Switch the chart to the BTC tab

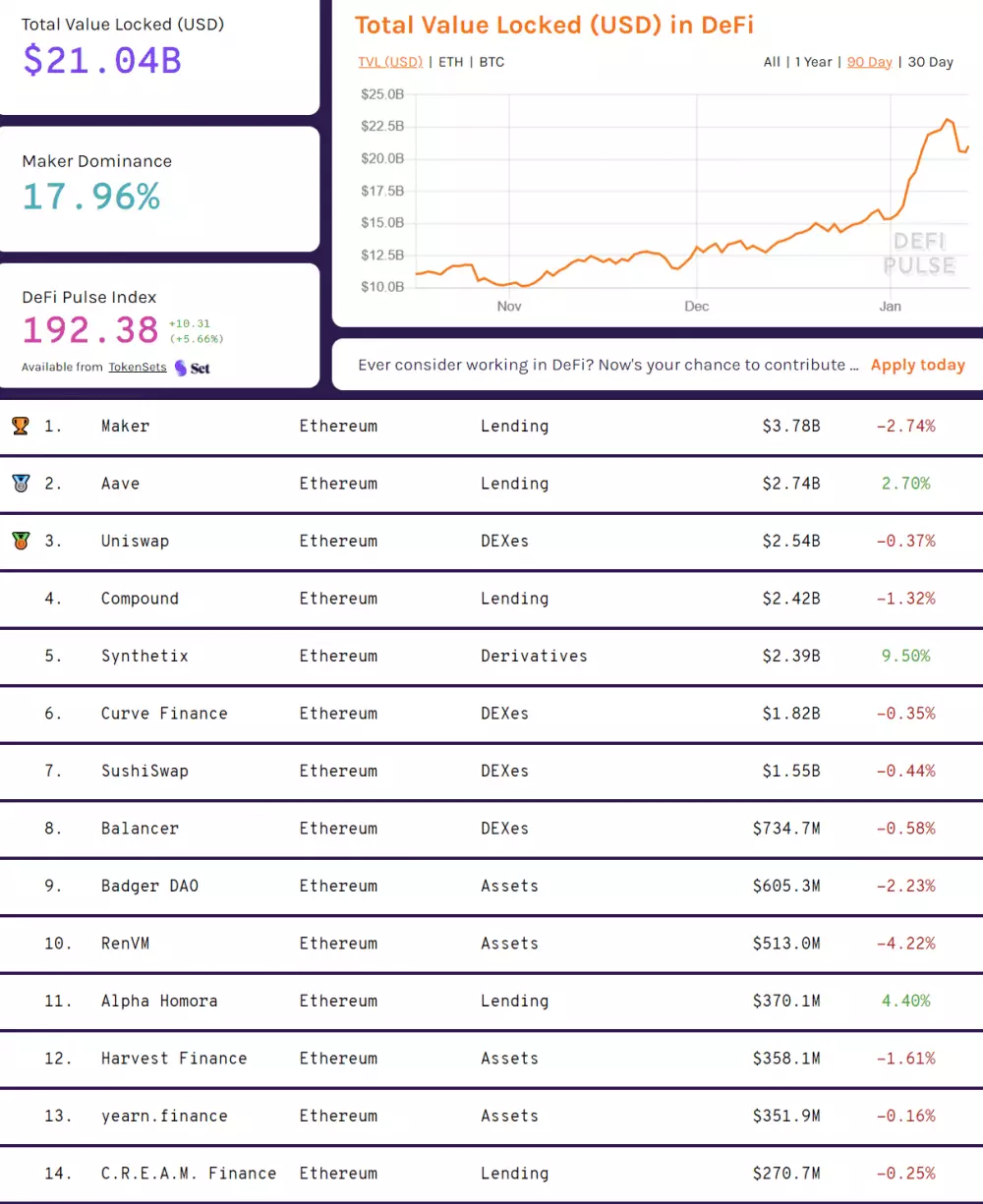coord(491,61)
